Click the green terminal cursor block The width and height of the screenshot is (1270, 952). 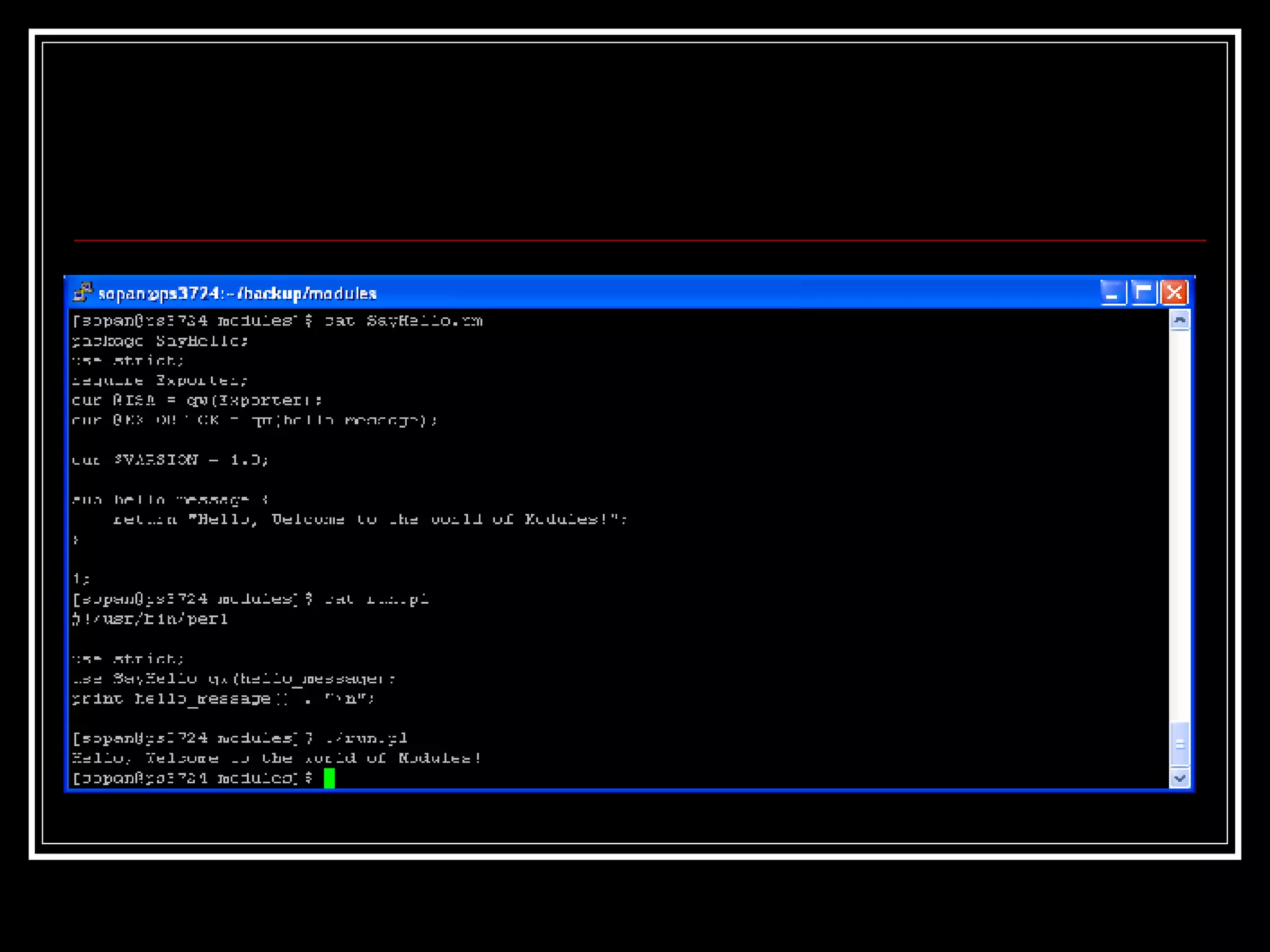click(x=329, y=778)
